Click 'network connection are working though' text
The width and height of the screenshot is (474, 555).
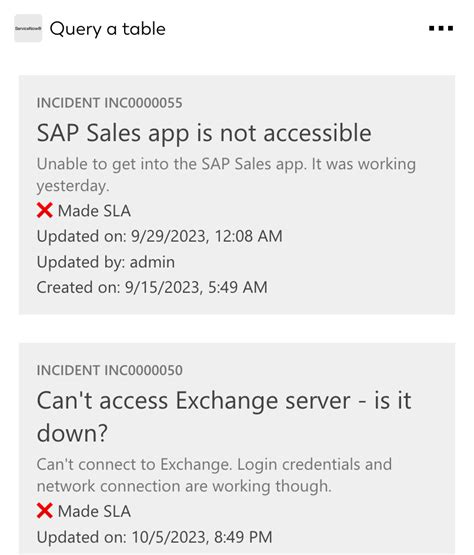tap(184, 486)
